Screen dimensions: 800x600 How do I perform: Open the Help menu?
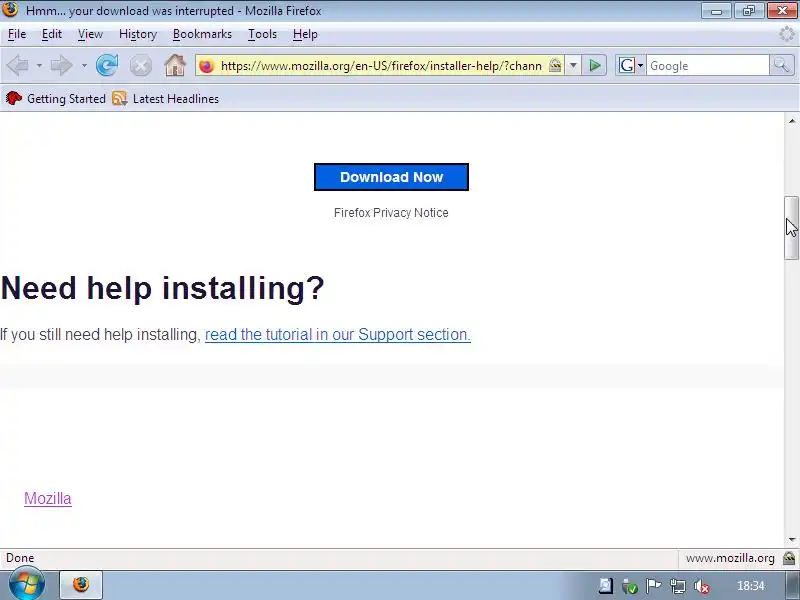(x=305, y=34)
